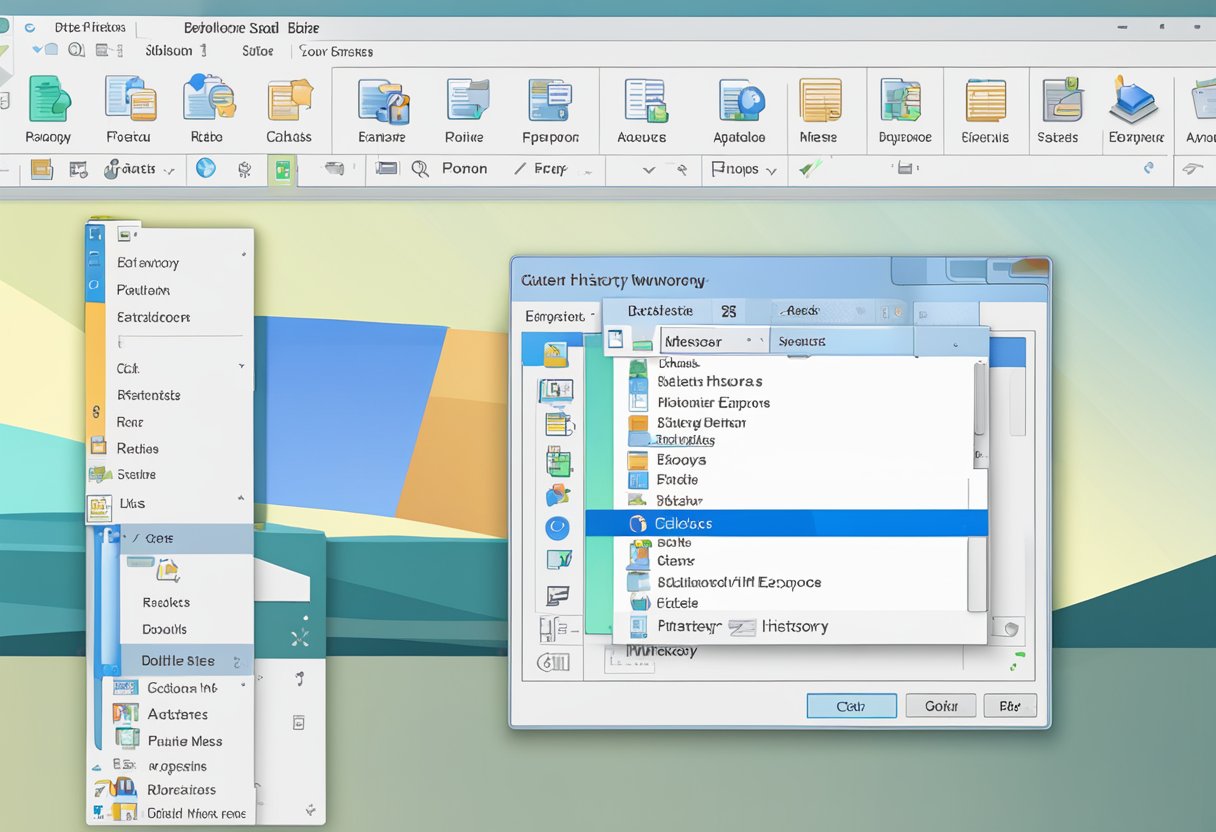This screenshot has width=1216, height=832.
Task: Open the "Sibsom" menu in the menu bar
Action: tap(167, 50)
